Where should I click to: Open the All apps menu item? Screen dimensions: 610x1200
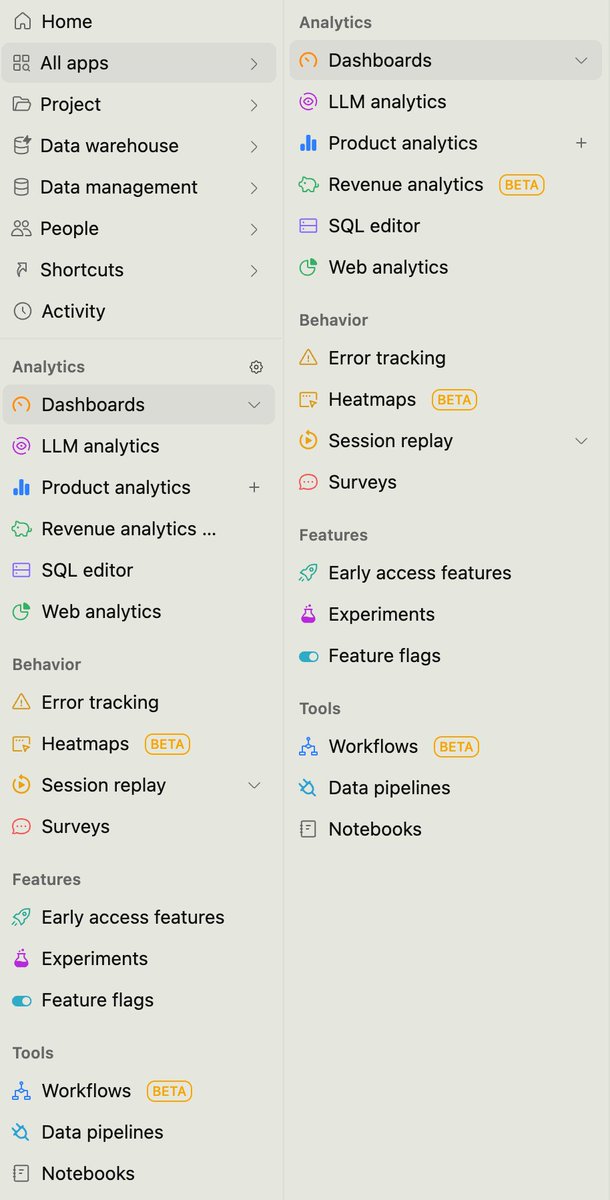tap(75, 63)
